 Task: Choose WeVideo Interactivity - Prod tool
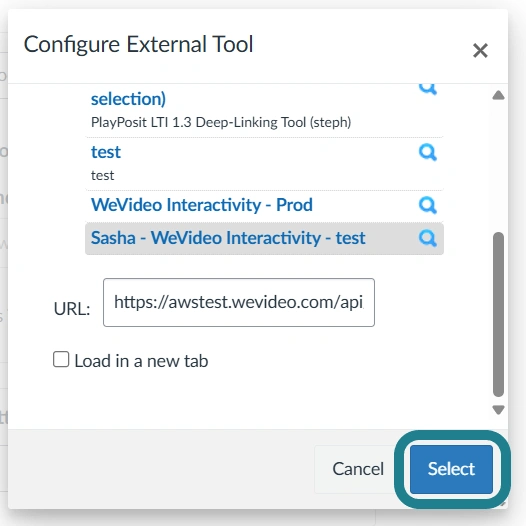[x=202, y=205]
